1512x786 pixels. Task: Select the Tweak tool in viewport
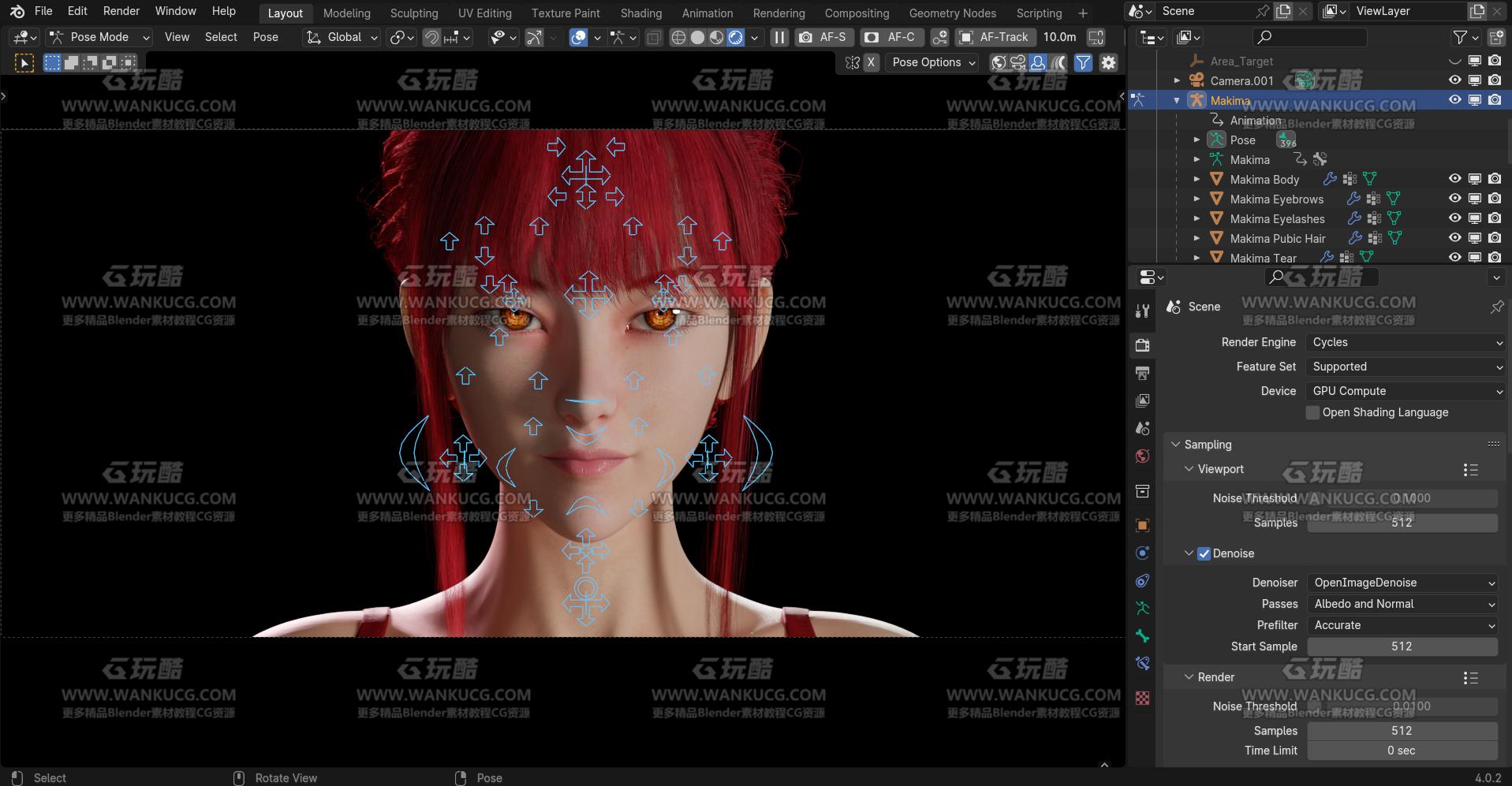click(x=24, y=63)
